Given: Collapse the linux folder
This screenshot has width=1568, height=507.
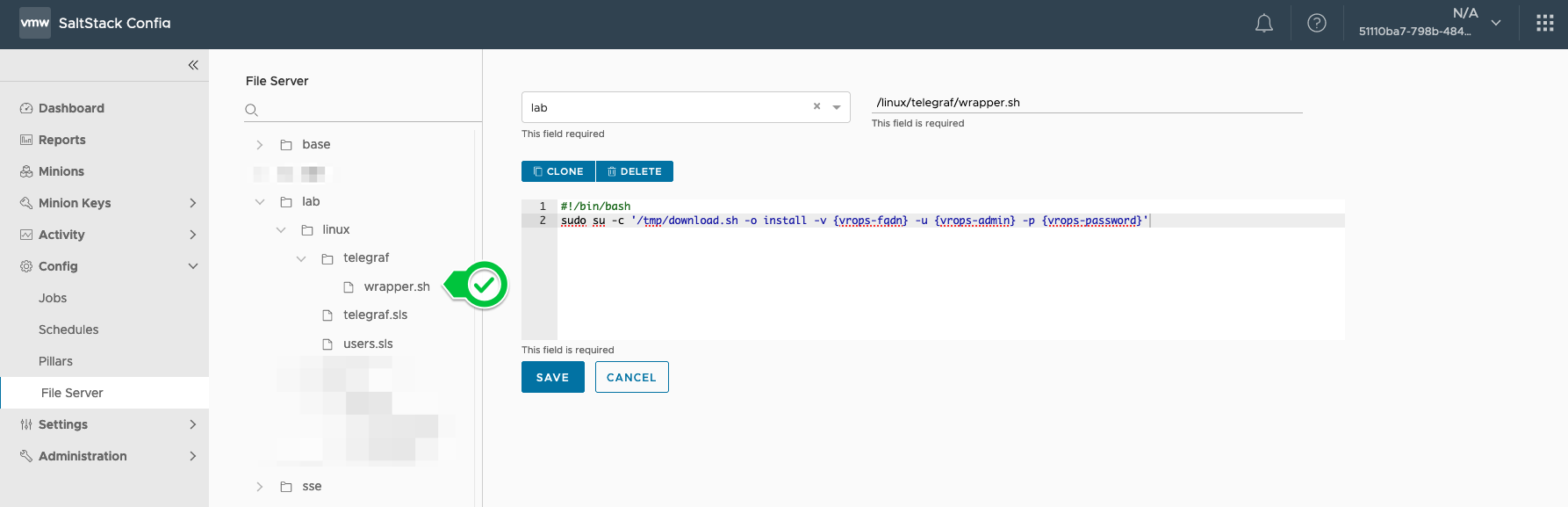Looking at the screenshot, I should [281, 230].
